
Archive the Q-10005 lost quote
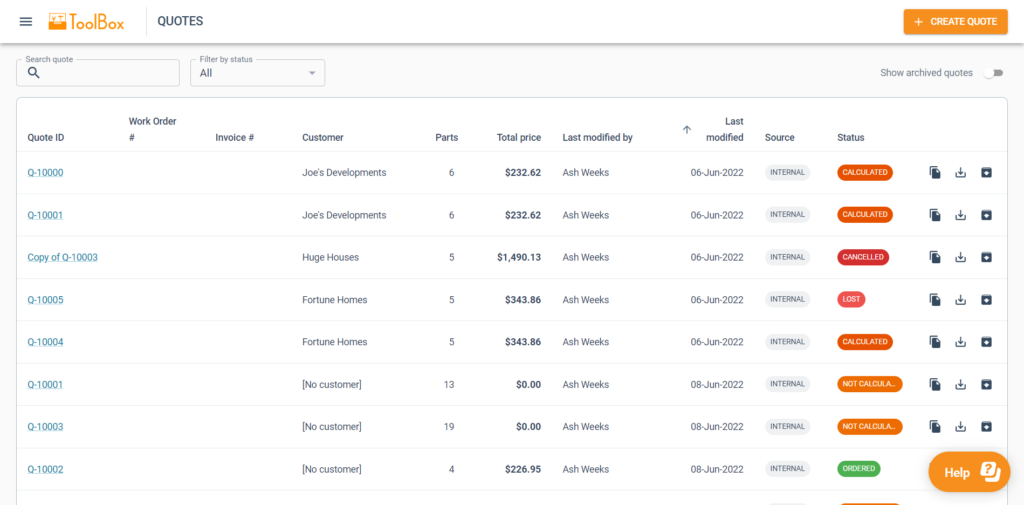tap(986, 300)
